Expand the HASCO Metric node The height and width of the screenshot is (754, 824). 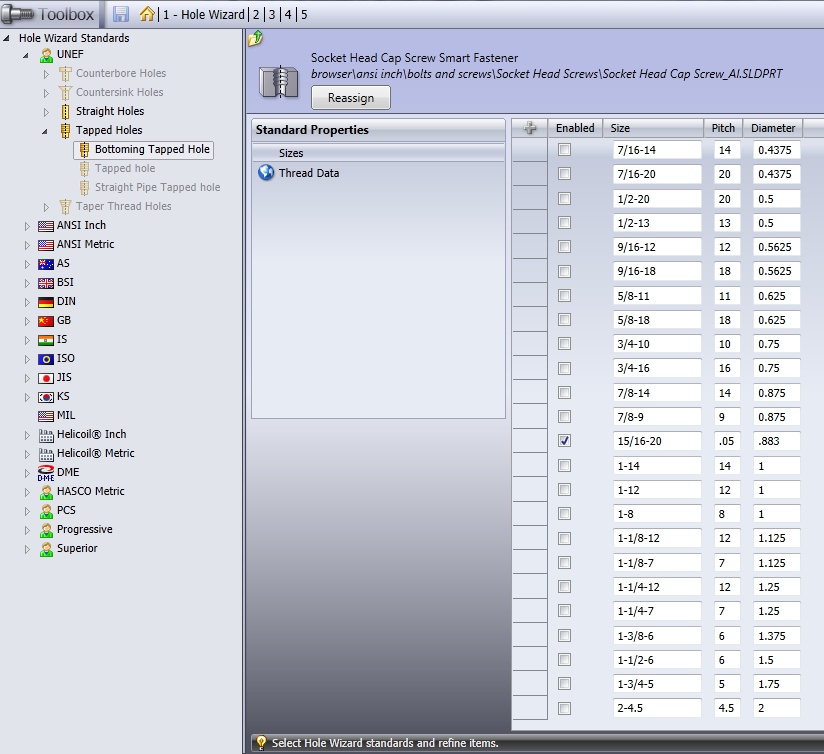pyautogui.click(x=27, y=492)
